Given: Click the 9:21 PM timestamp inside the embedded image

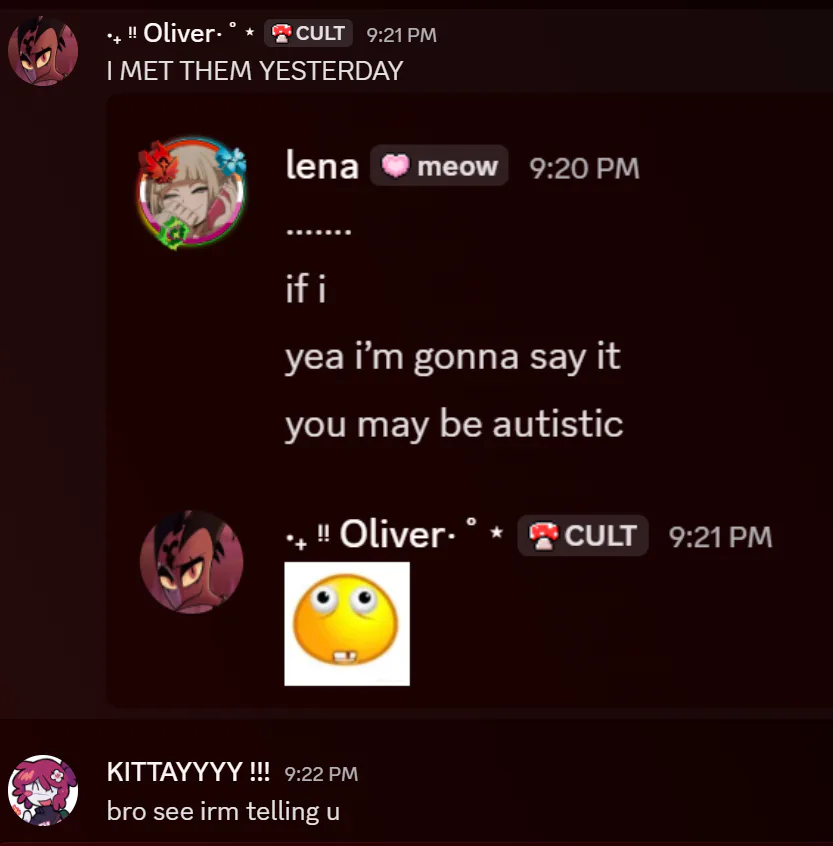Looking at the screenshot, I should coord(721,537).
